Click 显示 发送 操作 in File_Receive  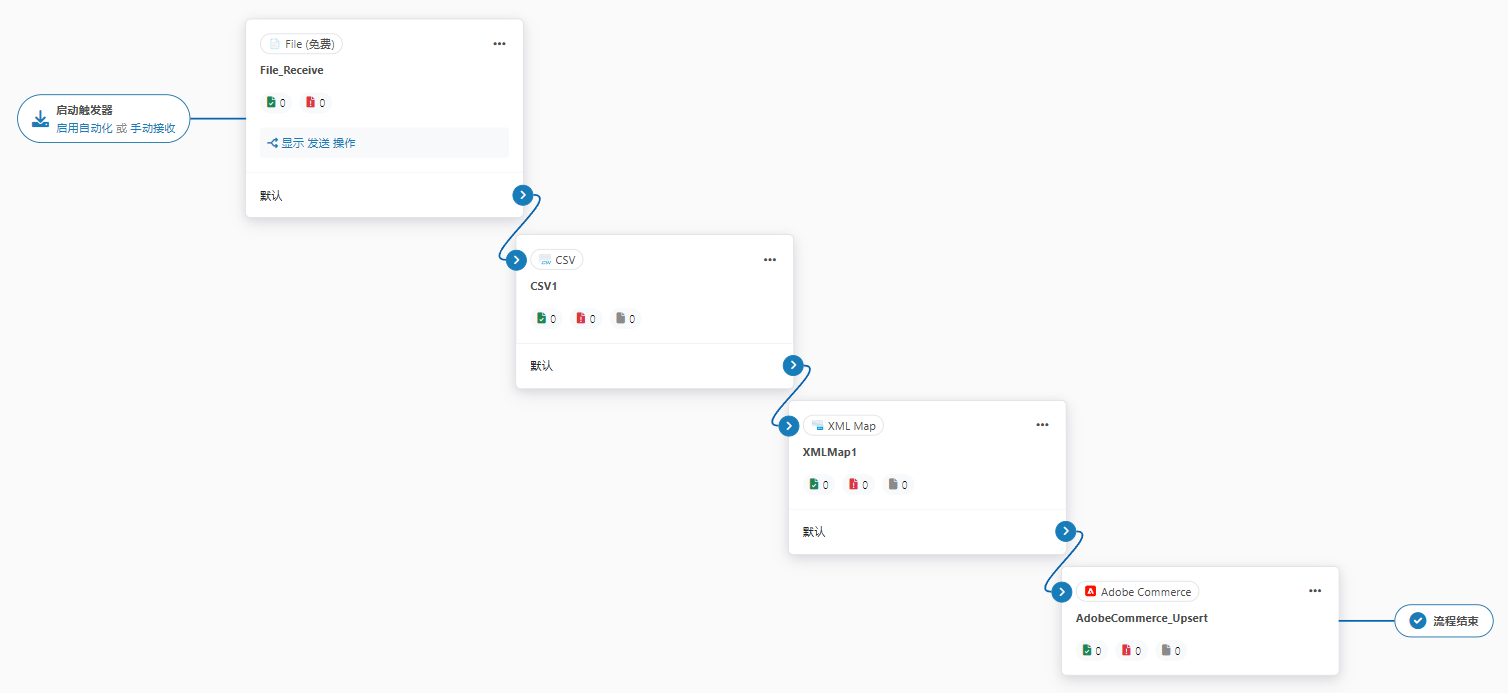tap(311, 143)
